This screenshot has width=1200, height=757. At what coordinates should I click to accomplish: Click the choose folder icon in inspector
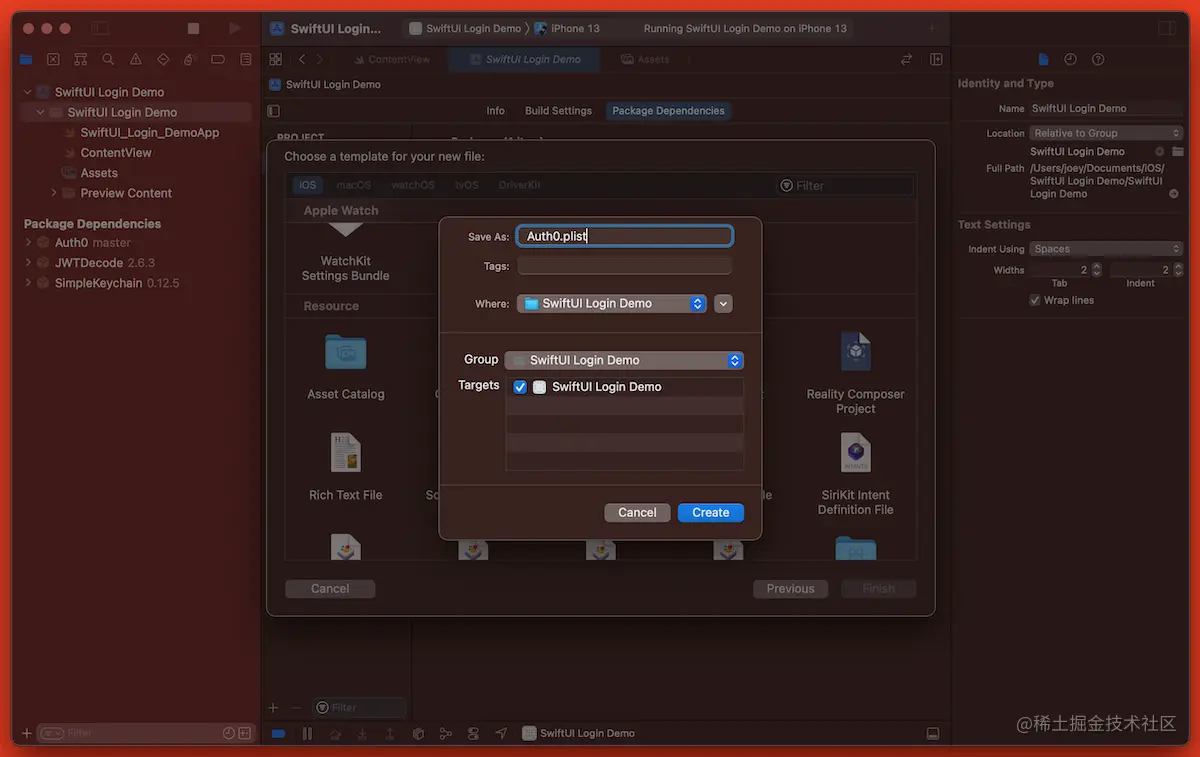1177,152
